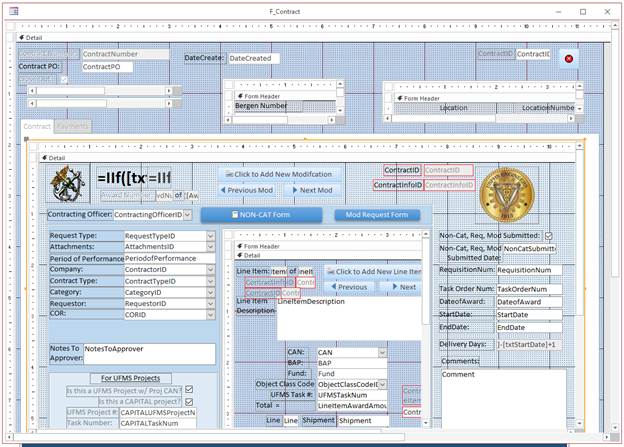Click the Next Mod button

click(313, 190)
